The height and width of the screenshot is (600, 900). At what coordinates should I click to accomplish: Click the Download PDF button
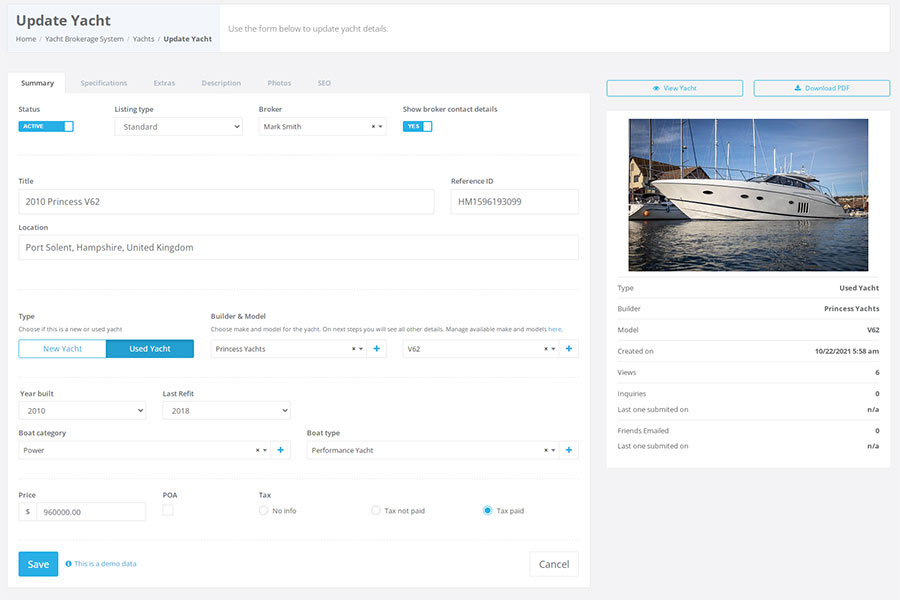pyautogui.click(x=821, y=88)
